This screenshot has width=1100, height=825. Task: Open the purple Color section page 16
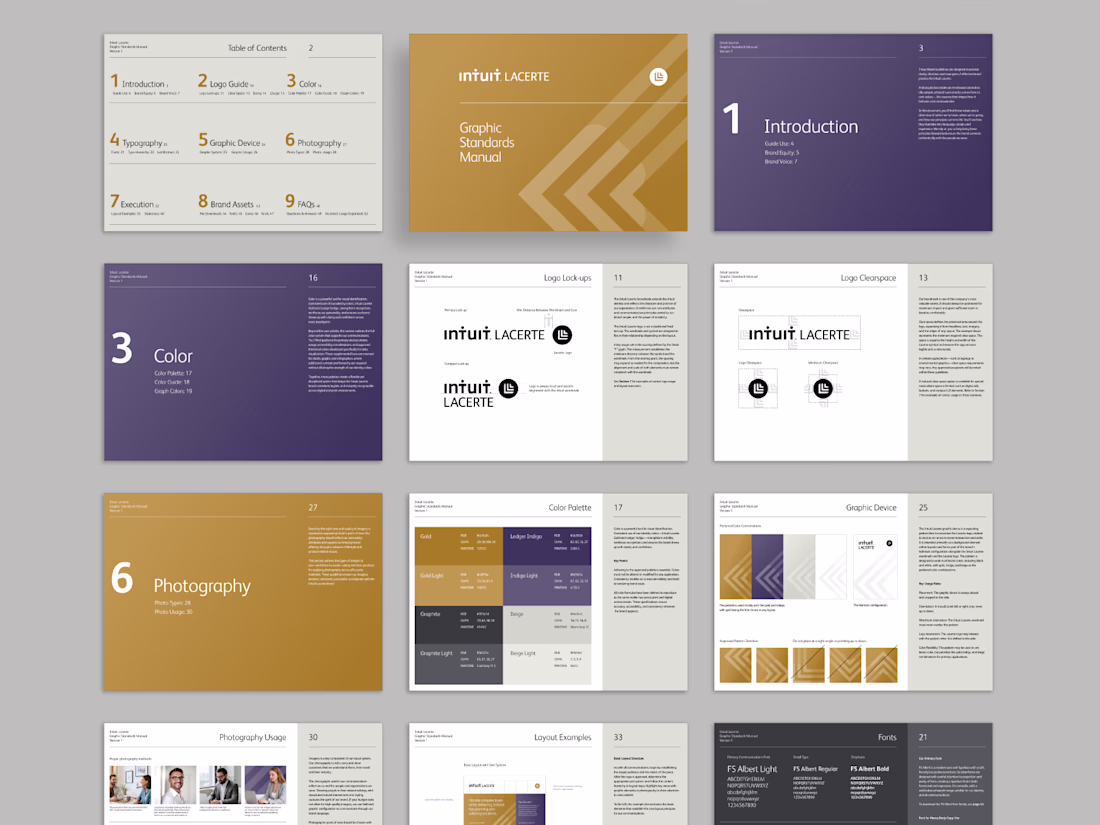[x=243, y=362]
